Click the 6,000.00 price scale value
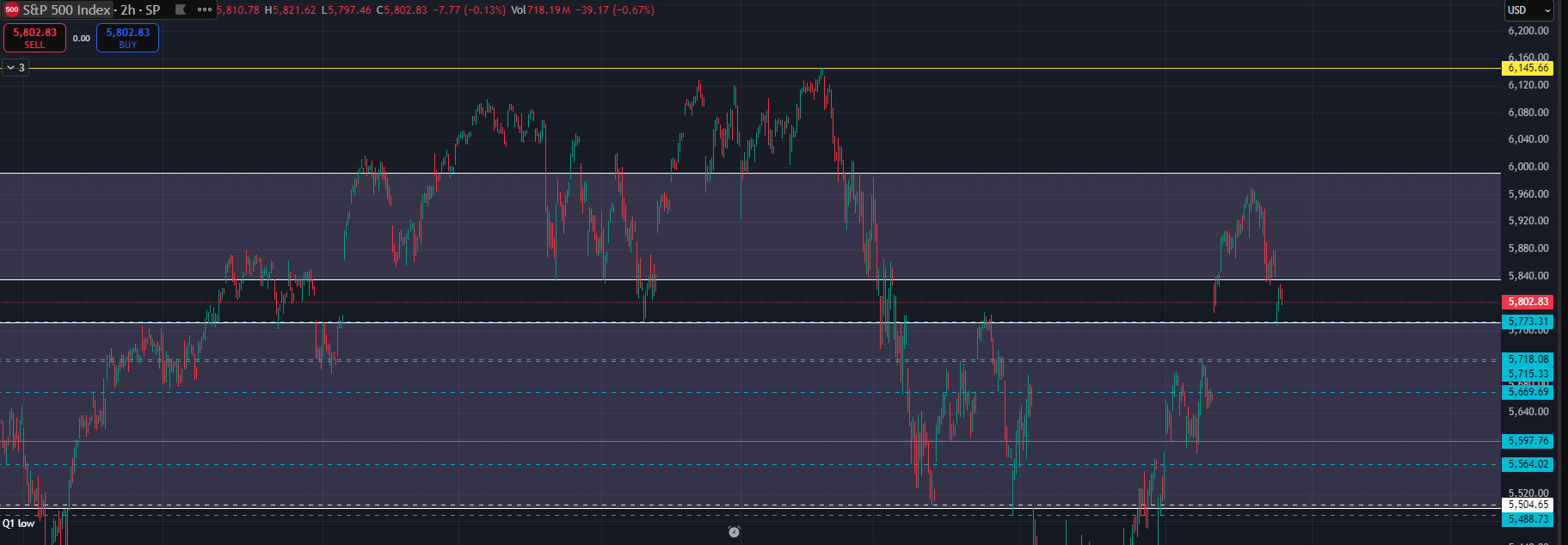The image size is (1568, 545). pos(1528,167)
